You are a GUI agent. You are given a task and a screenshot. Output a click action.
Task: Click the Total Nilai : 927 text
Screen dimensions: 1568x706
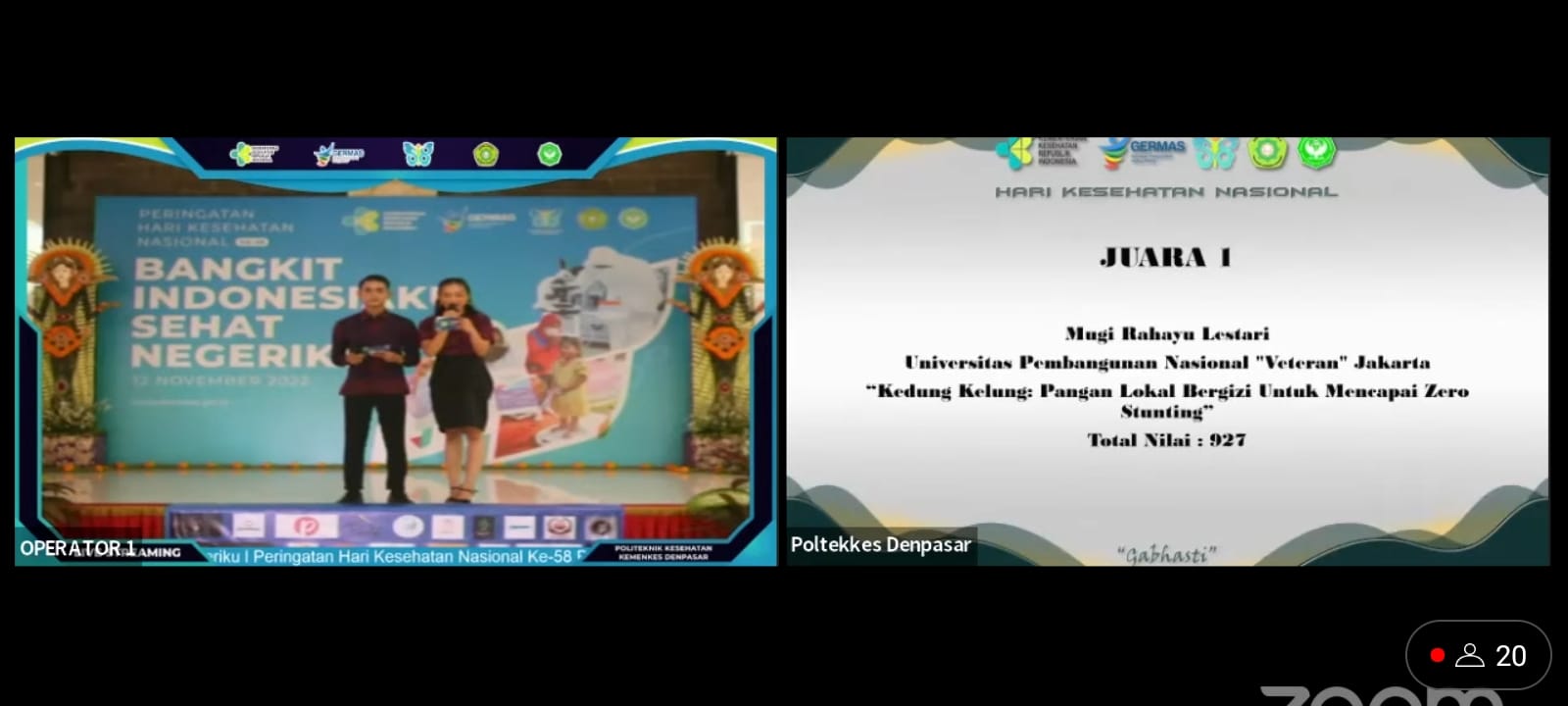(1166, 440)
